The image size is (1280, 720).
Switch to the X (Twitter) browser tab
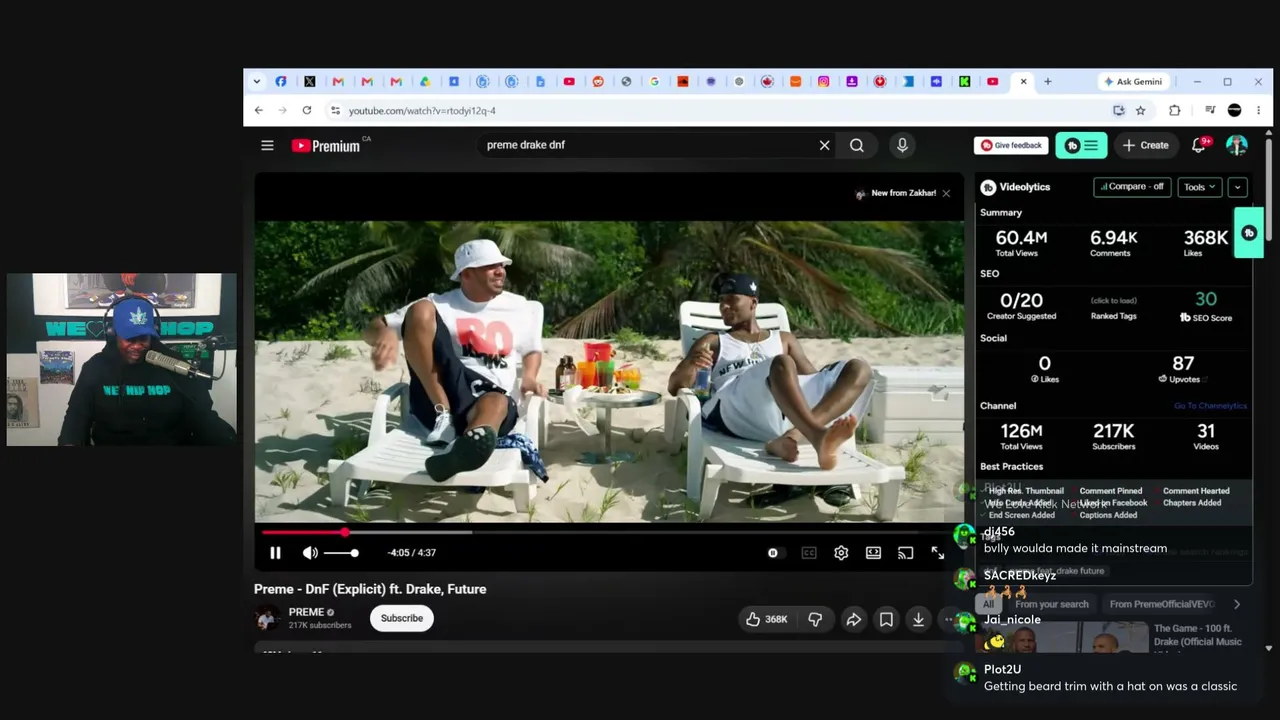[x=310, y=82]
